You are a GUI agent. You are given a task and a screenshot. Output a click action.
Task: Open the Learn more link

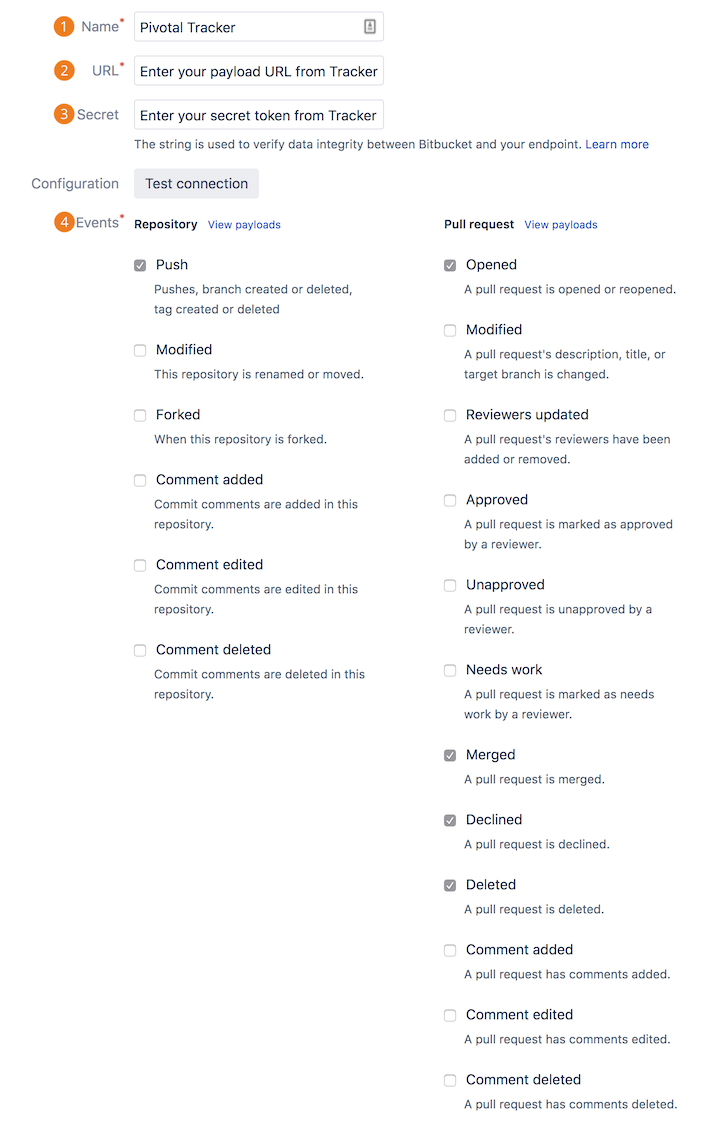617,144
